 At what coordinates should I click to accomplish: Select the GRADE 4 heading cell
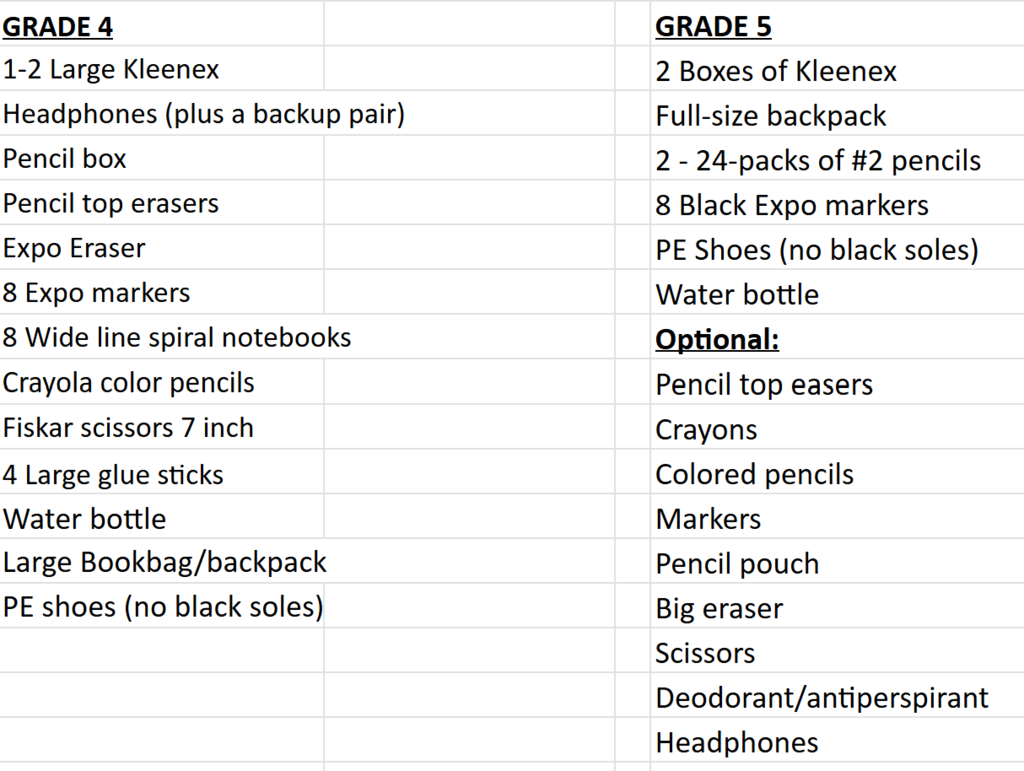click(161, 24)
